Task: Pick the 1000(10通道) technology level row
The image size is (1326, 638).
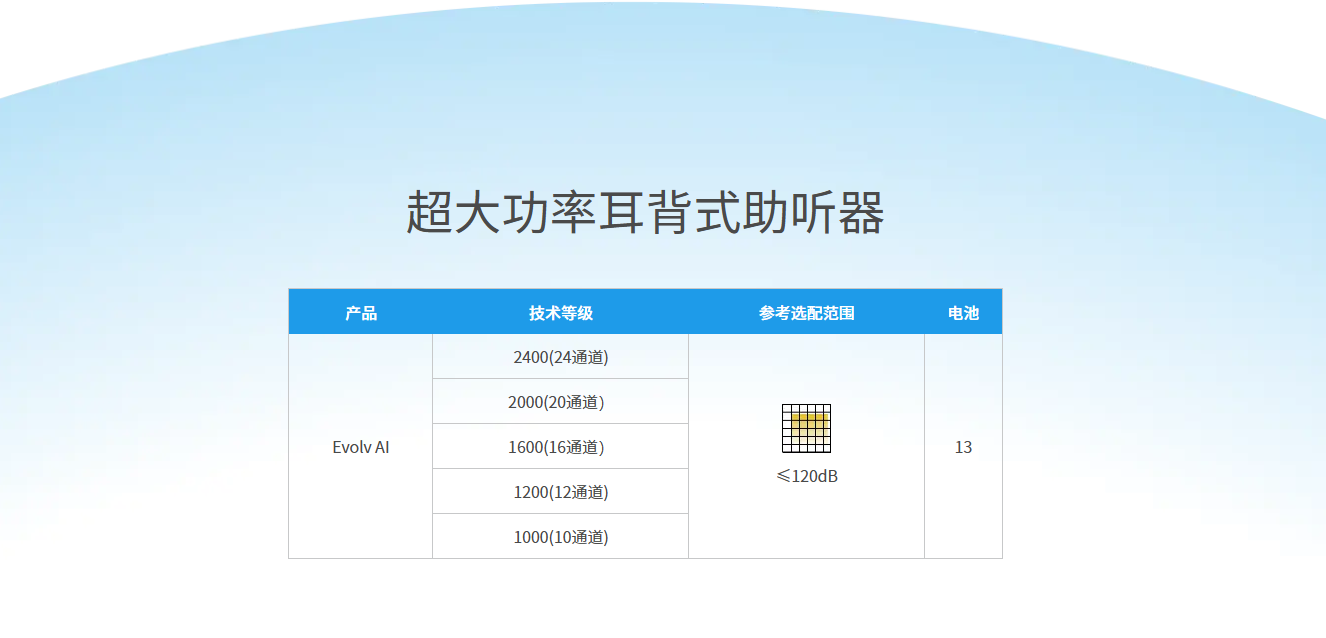Action: pyautogui.click(x=560, y=537)
